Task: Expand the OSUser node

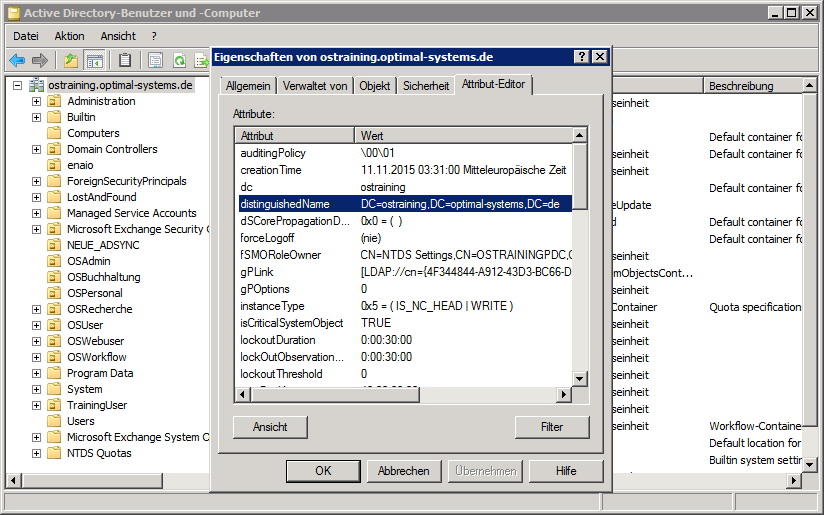Action: [x=36, y=325]
